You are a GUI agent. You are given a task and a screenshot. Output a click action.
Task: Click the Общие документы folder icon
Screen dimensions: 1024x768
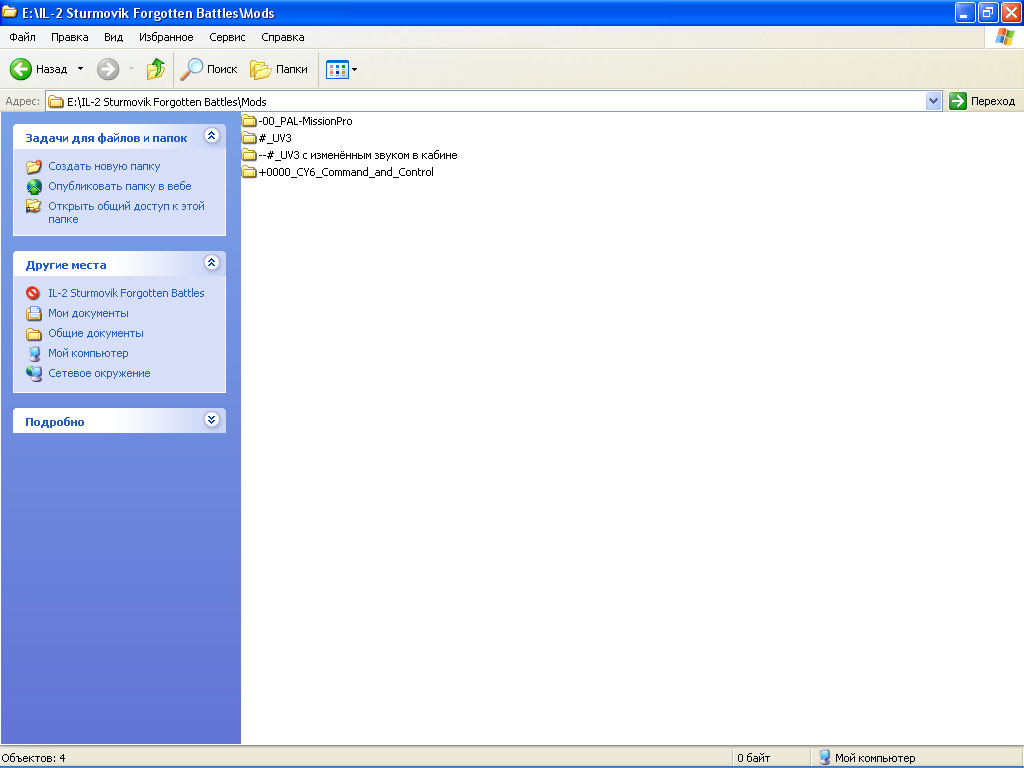[x=34, y=334]
